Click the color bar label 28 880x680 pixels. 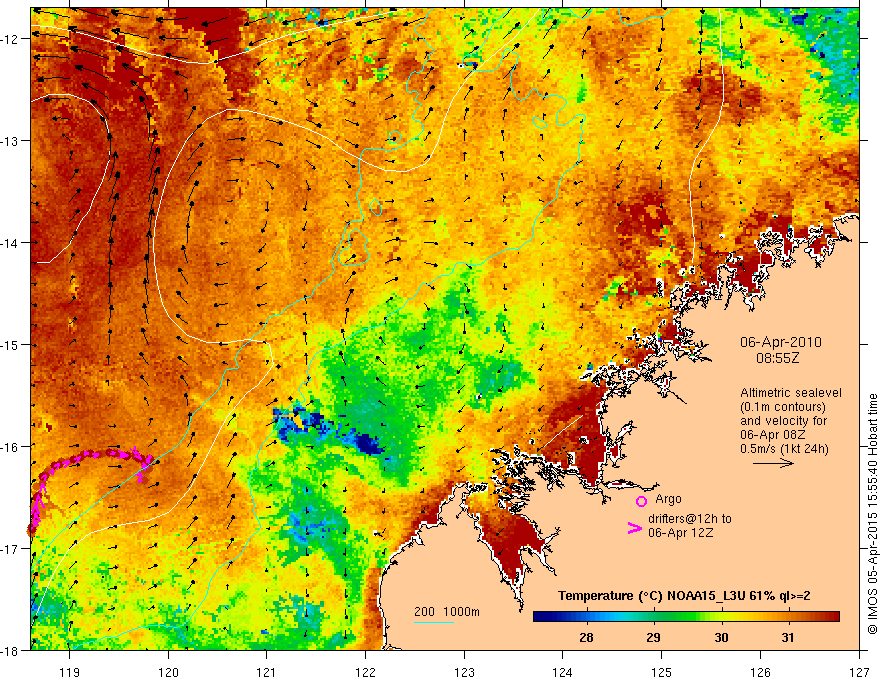(x=586, y=637)
